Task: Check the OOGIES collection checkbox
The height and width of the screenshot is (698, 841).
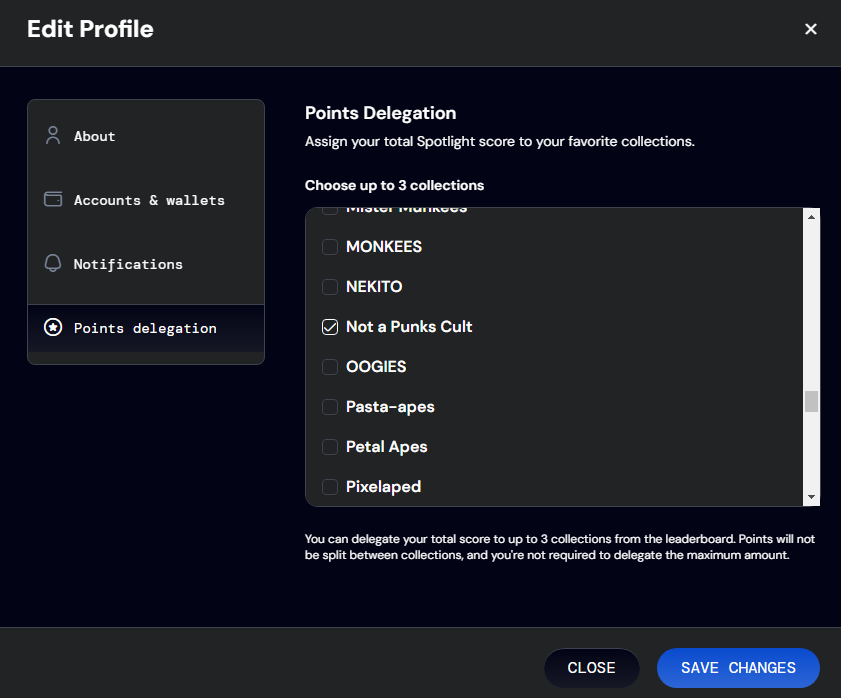Action: (x=329, y=367)
